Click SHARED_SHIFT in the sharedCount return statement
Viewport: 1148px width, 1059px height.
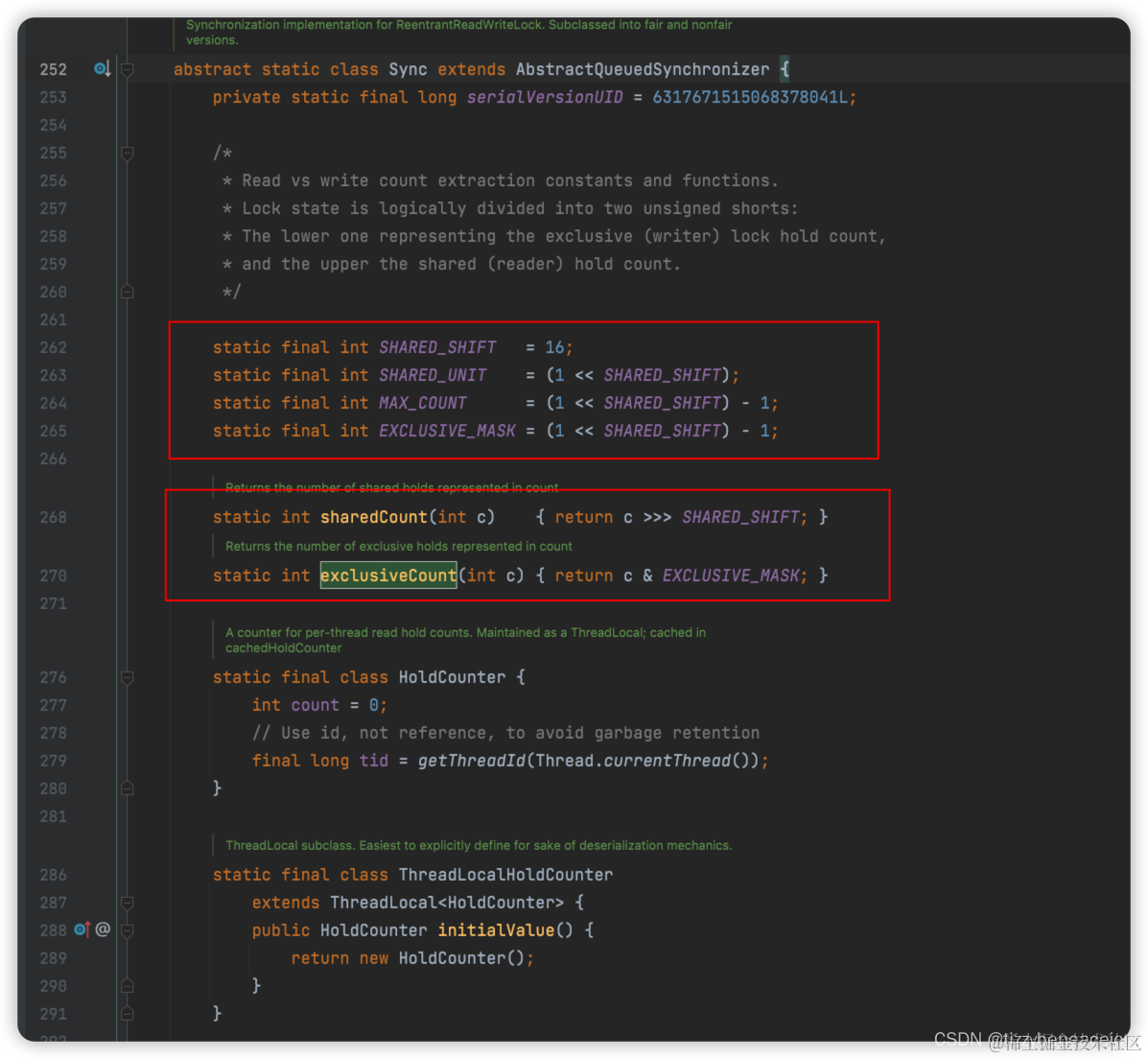coord(740,517)
